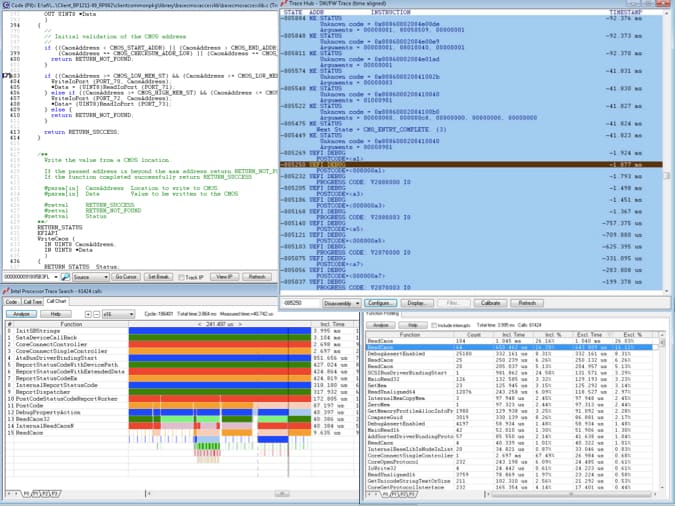Switch to the Call Tree tab

[x=32, y=301]
